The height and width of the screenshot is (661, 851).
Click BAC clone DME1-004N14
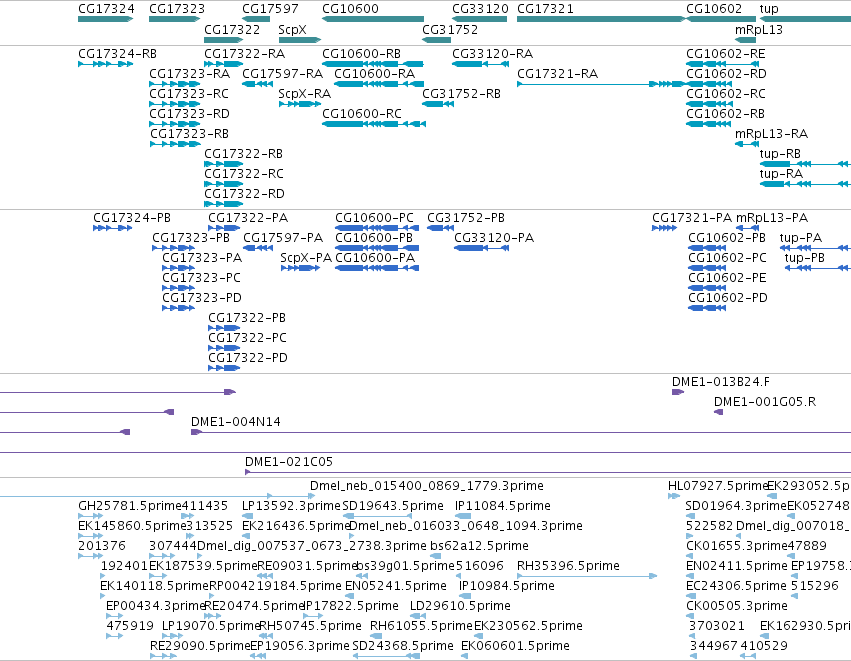236,422
